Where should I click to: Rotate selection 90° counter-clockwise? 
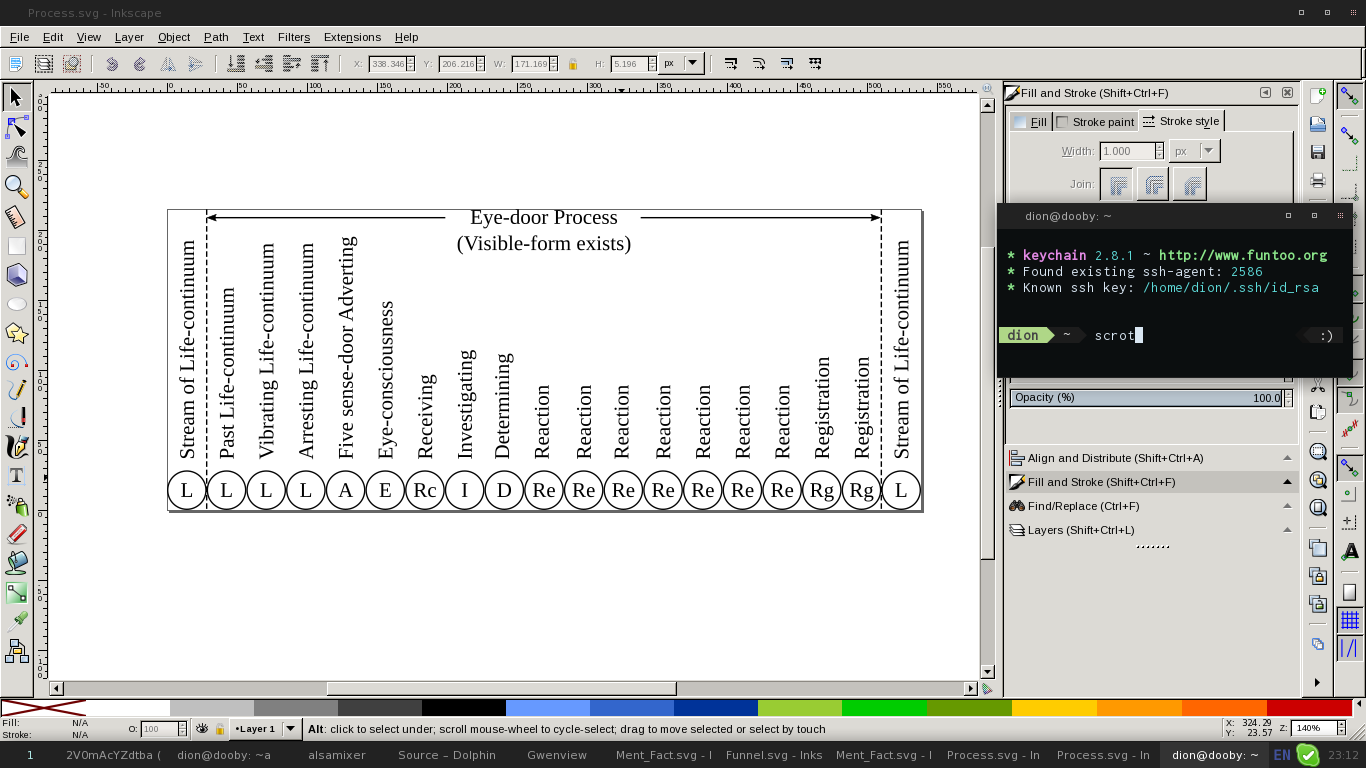tap(112, 63)
